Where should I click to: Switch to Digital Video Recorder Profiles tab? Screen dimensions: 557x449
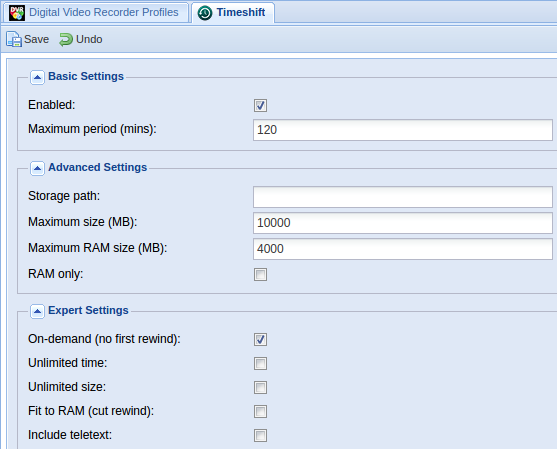click(x=96, y=12)
